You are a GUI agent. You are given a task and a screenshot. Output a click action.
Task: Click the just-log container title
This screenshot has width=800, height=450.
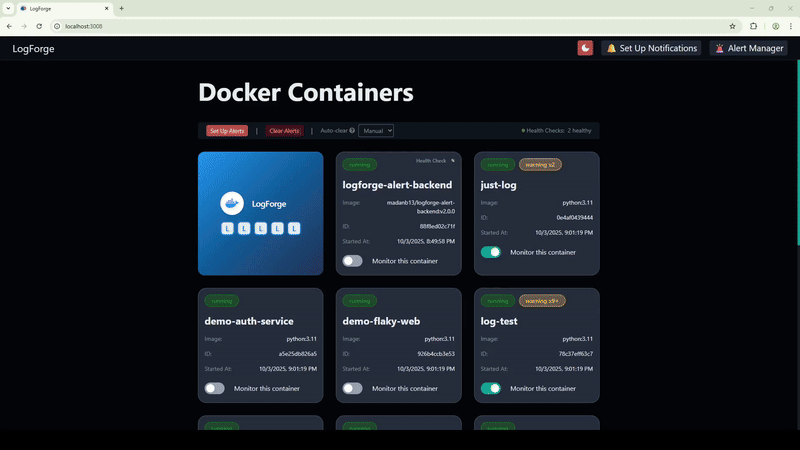498,185
